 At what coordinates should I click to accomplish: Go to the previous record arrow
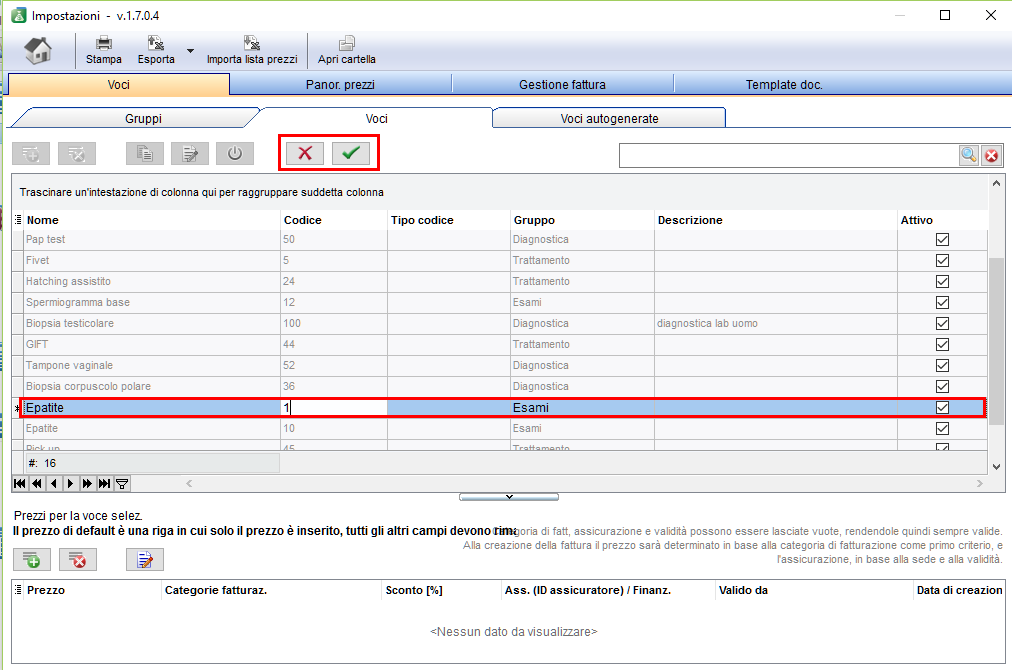coord(54,483)
